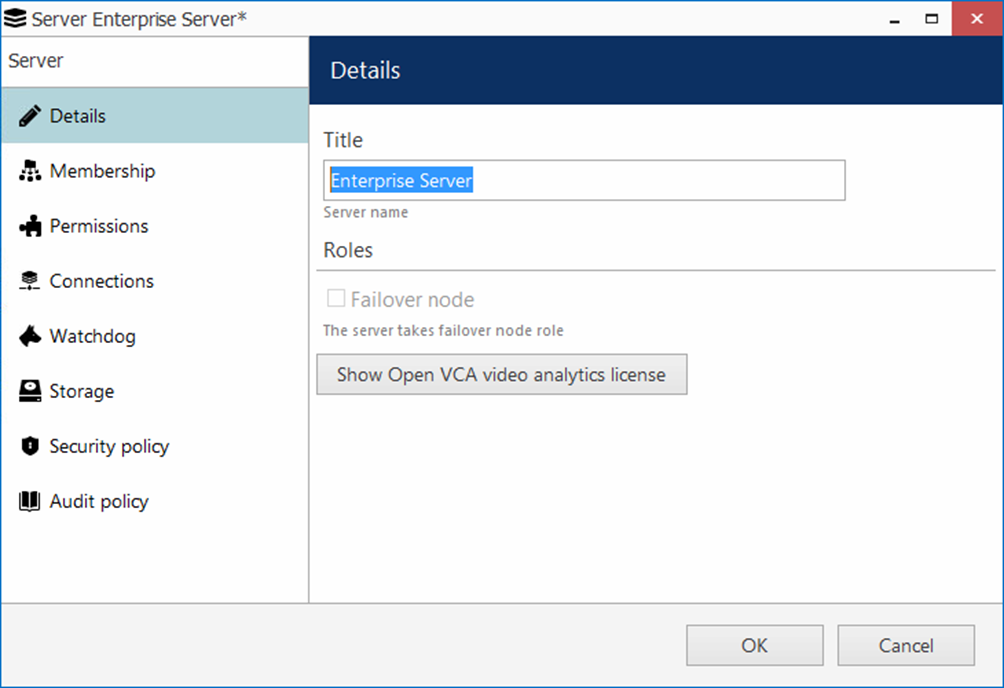Open the Connections section by its label
This screenshot has width=1004, height=688.
(101, 281)
